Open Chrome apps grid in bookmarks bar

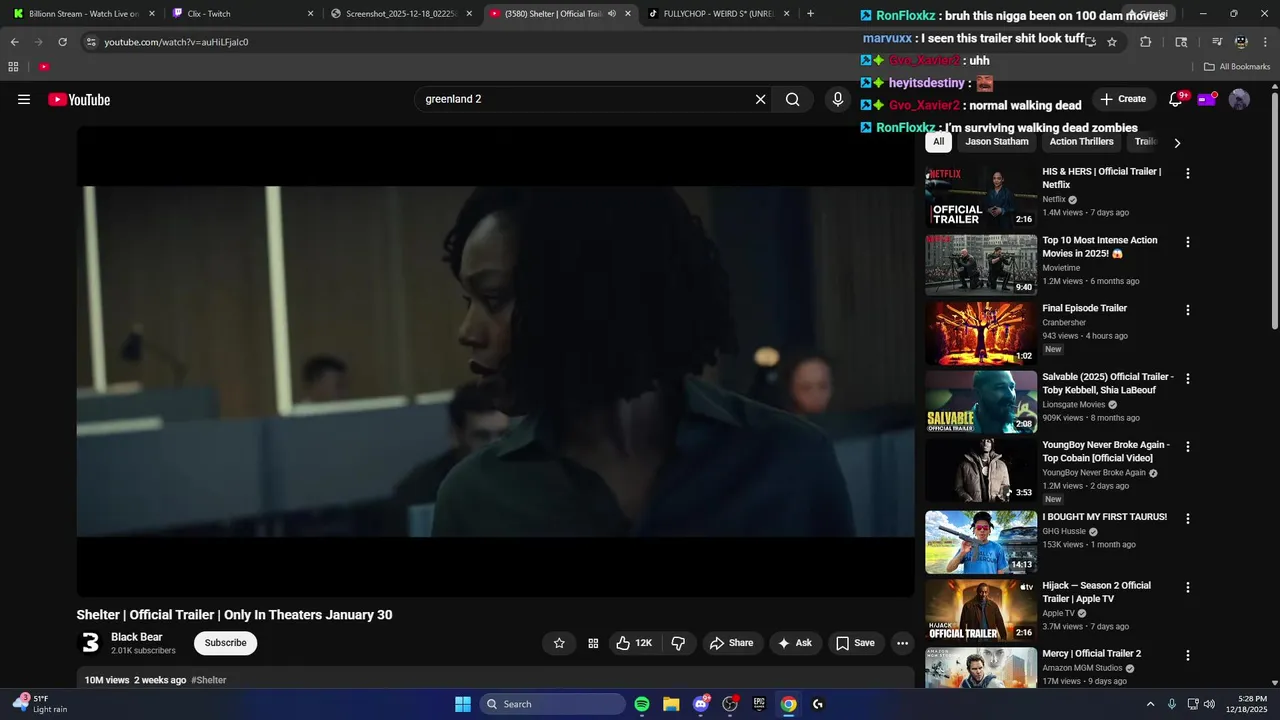pos(13,67)
